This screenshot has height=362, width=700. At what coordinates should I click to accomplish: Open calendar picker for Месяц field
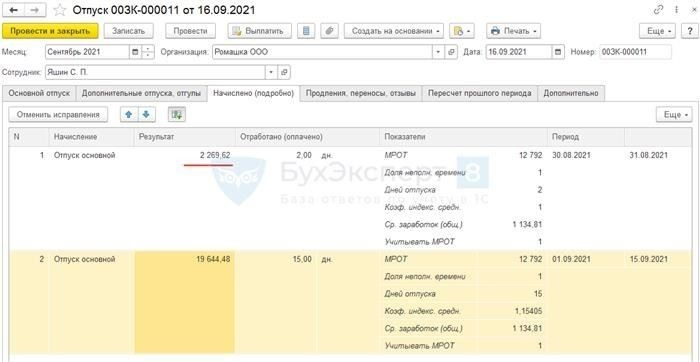click(x=136, y=52)
